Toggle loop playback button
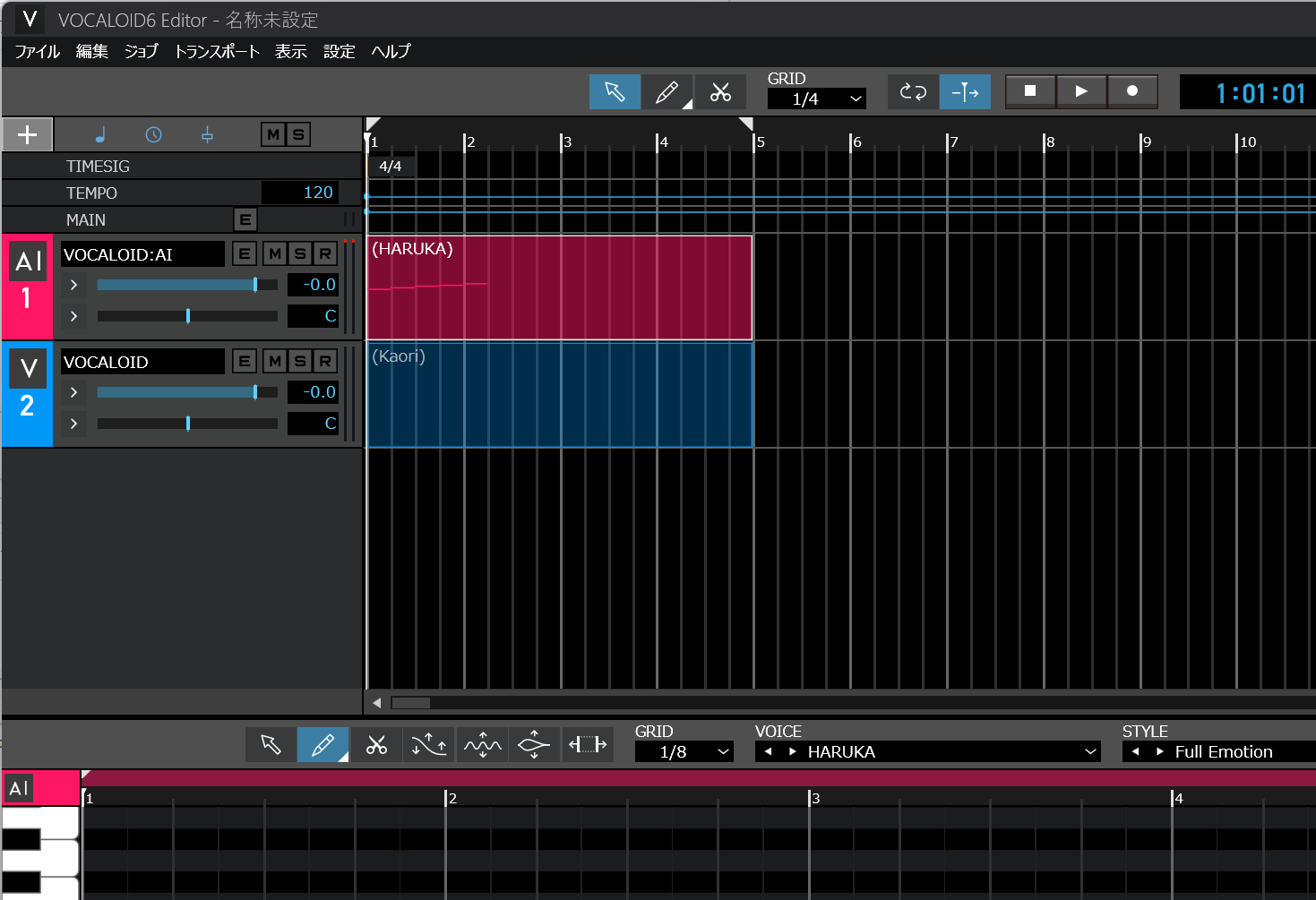Viewport: 1316px width, 900px height. tap(913, 92)
